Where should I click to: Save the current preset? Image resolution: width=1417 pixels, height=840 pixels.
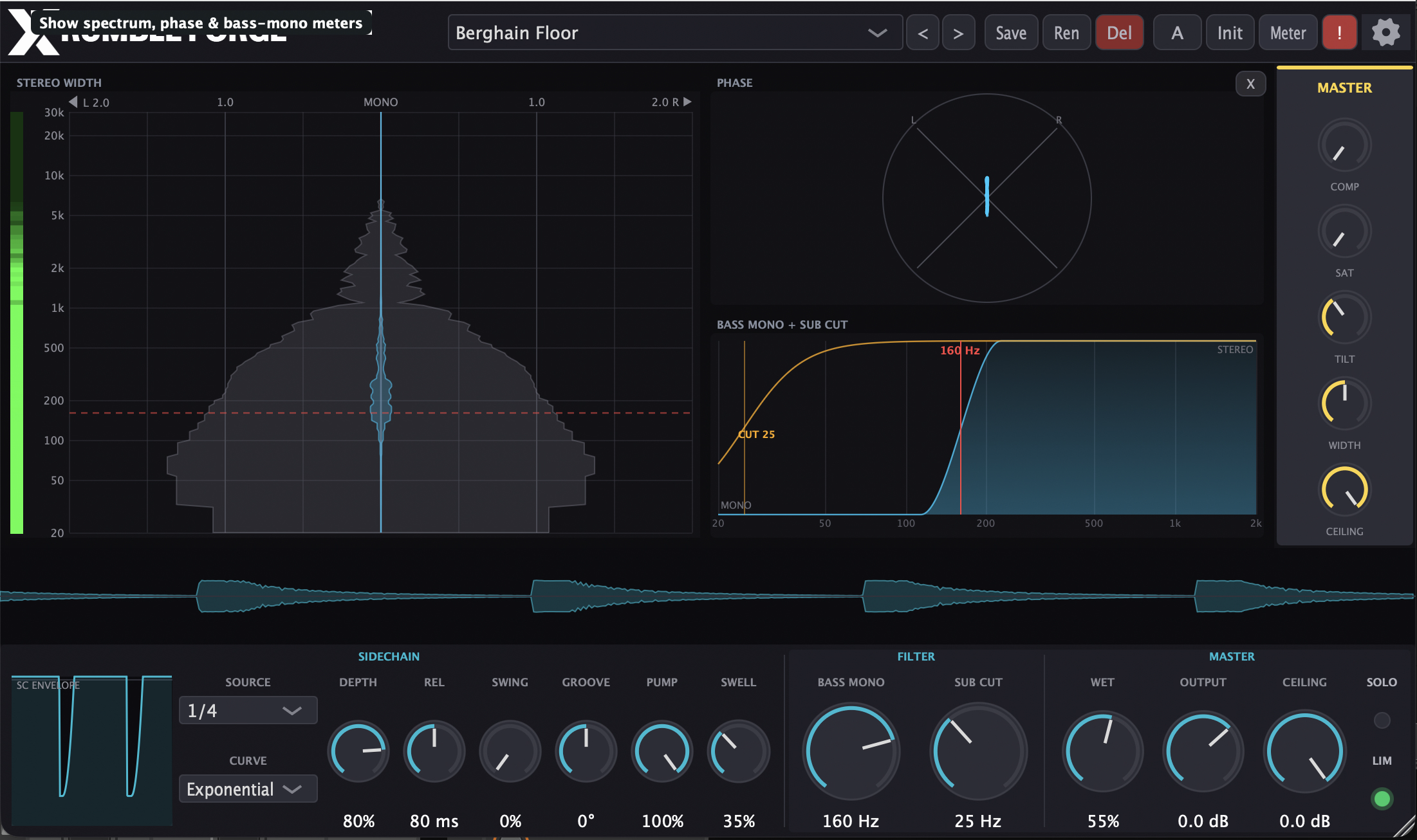click(1011, 33)
